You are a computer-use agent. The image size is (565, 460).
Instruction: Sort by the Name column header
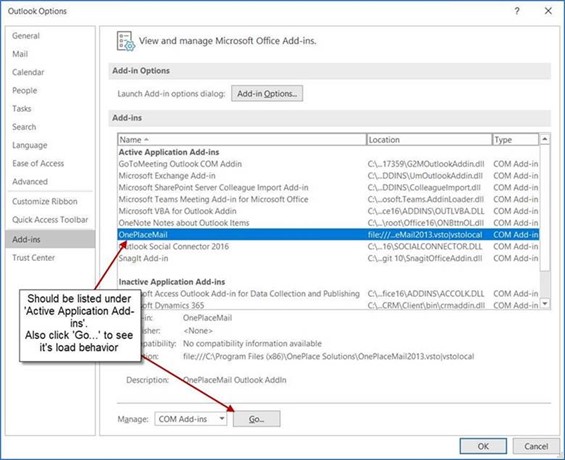(242, 139)
